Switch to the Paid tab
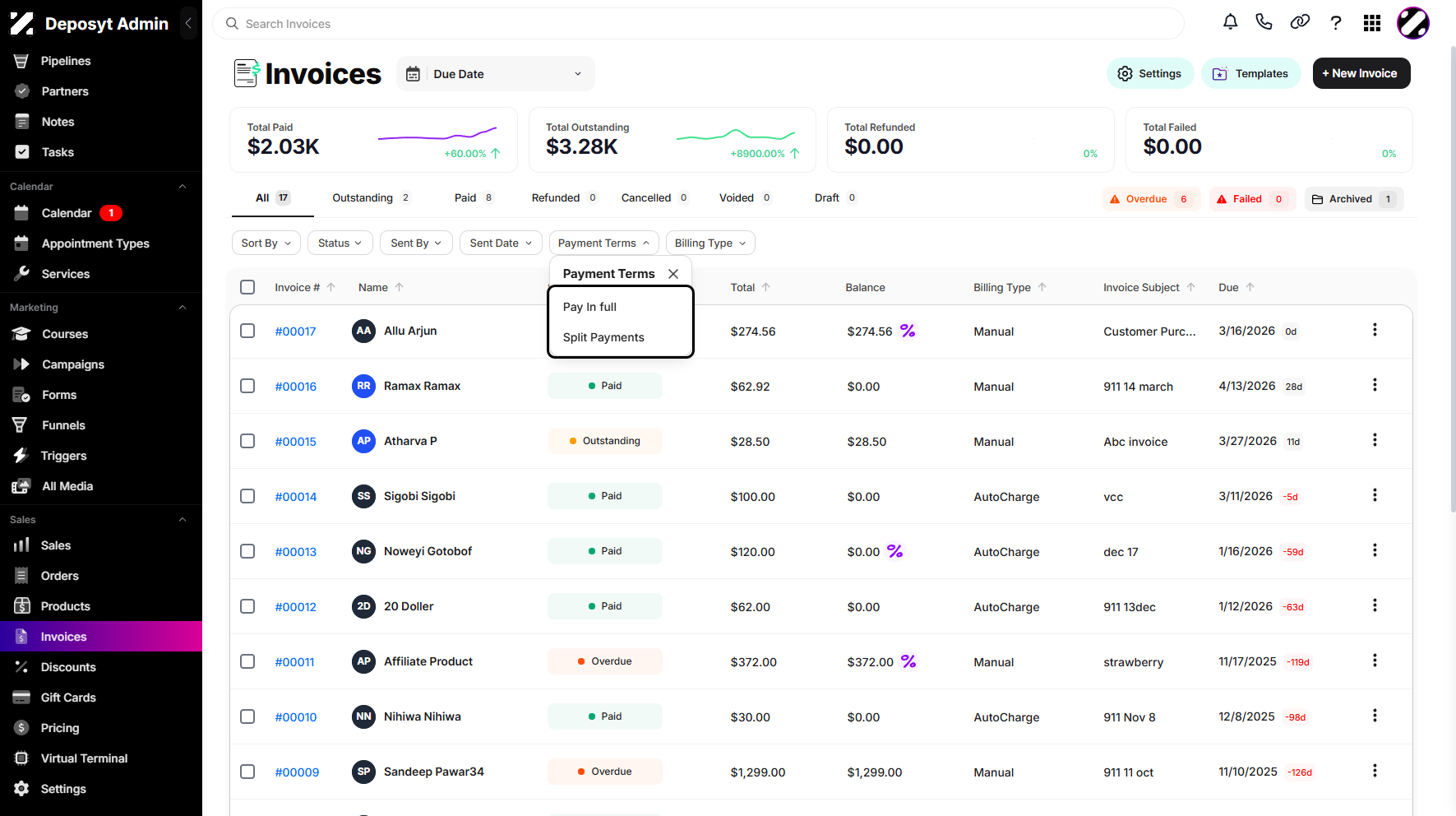 474,197
